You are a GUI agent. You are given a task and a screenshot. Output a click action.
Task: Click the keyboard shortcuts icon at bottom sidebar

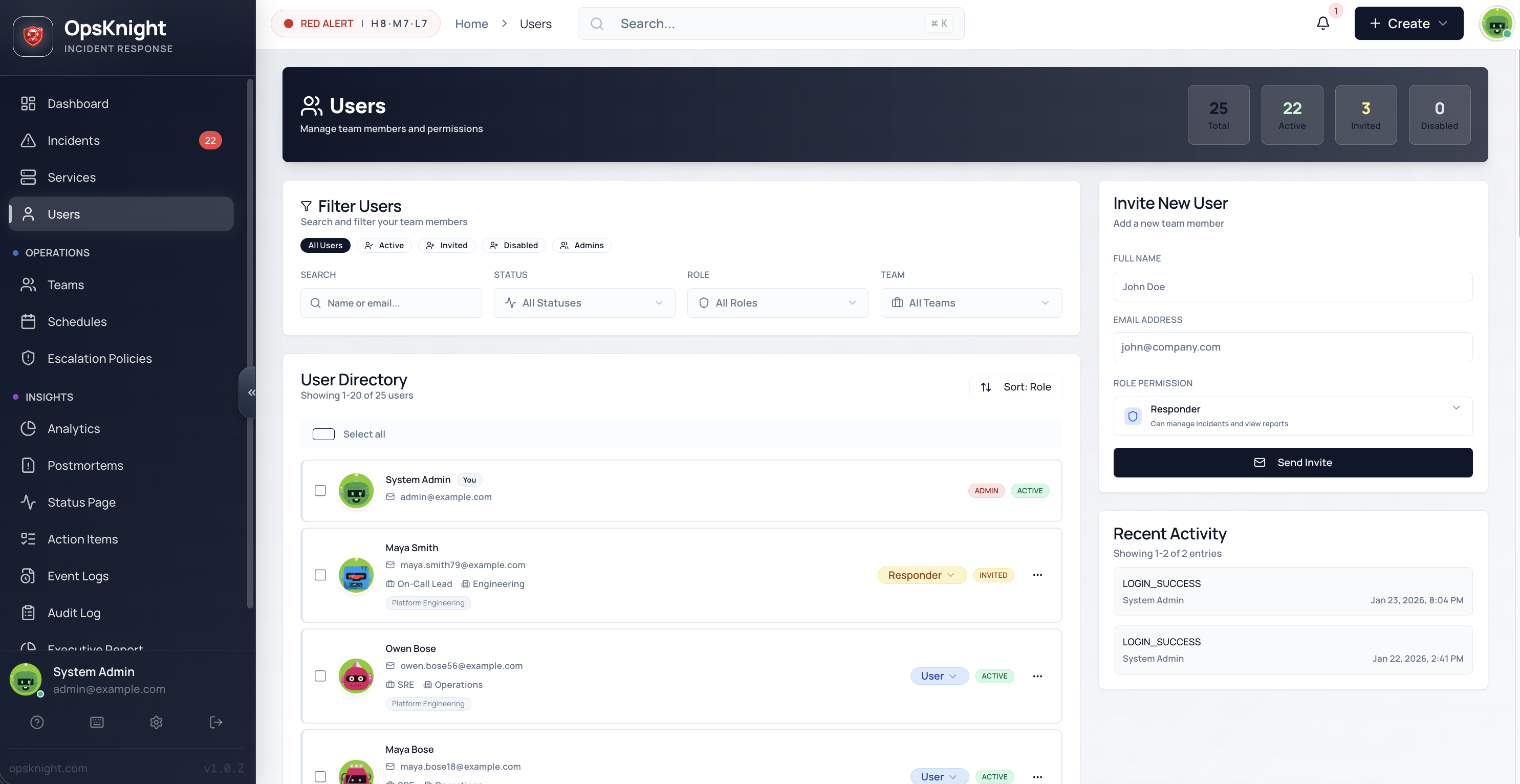point(97,722)
